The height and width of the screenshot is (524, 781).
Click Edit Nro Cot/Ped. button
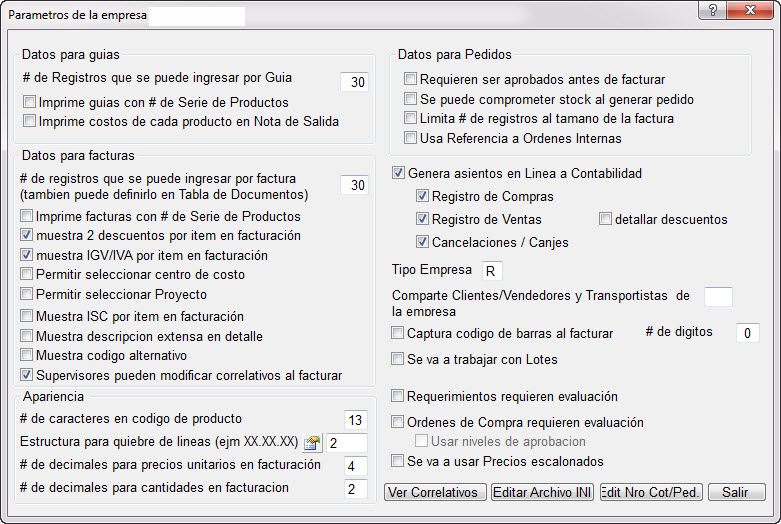(651, 492)
